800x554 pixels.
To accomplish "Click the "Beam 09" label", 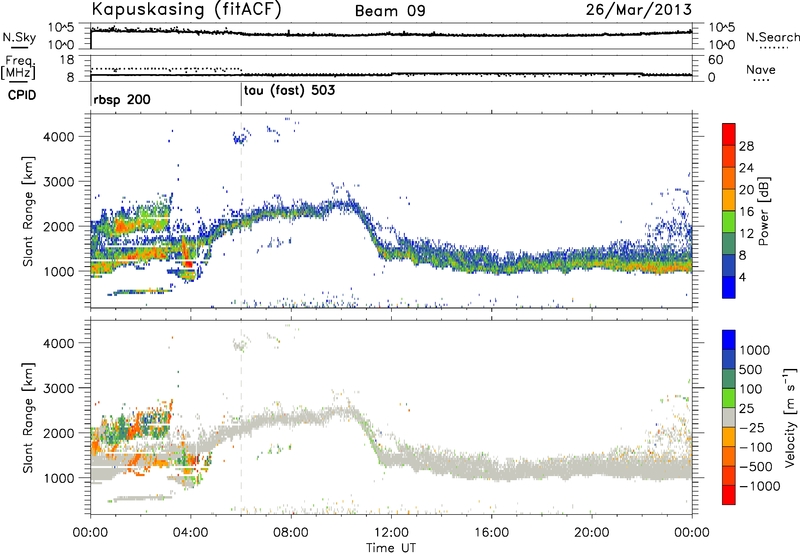I will [x=390, y=11].
